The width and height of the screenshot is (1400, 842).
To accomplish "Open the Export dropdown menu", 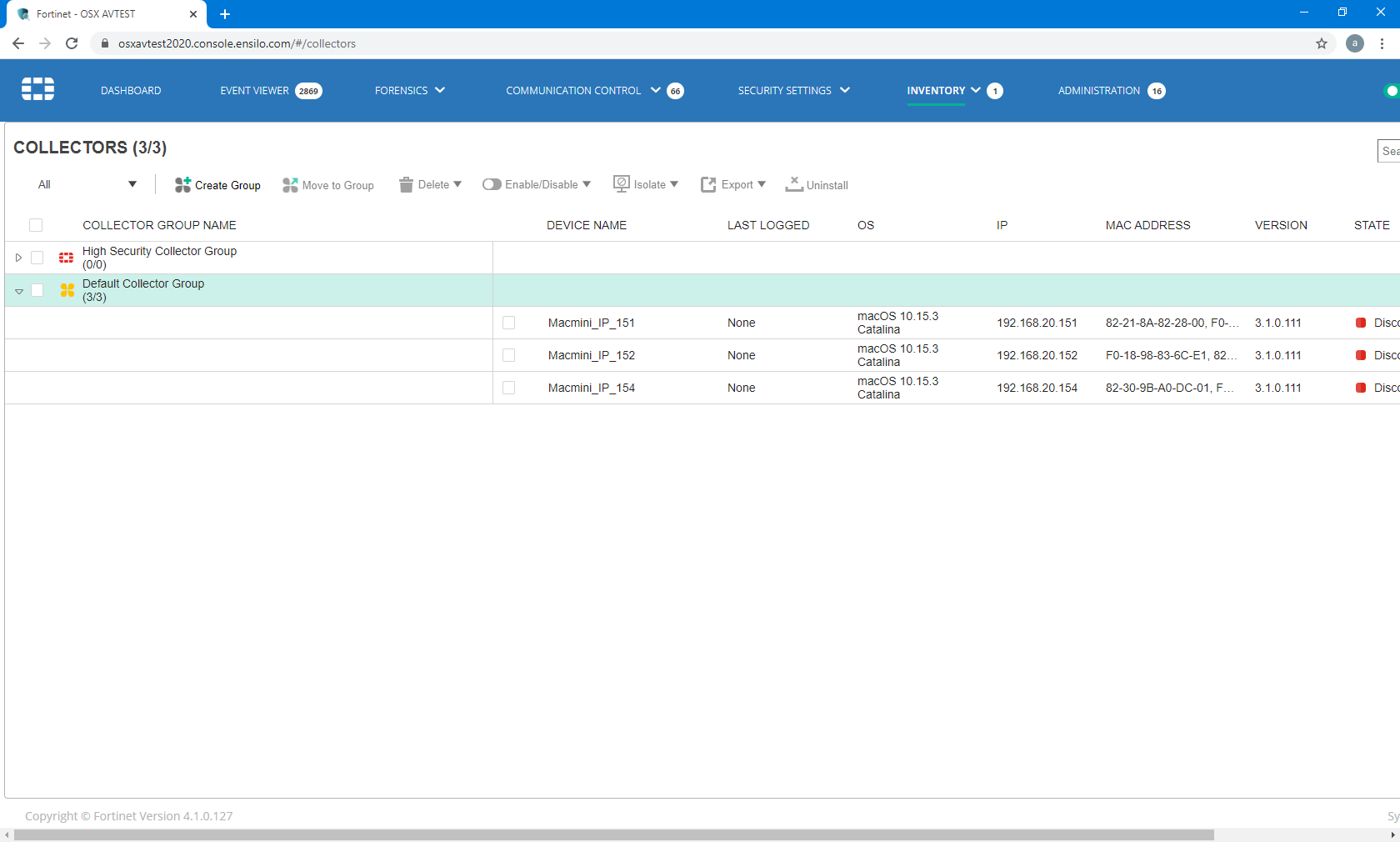I will [733, 184].
